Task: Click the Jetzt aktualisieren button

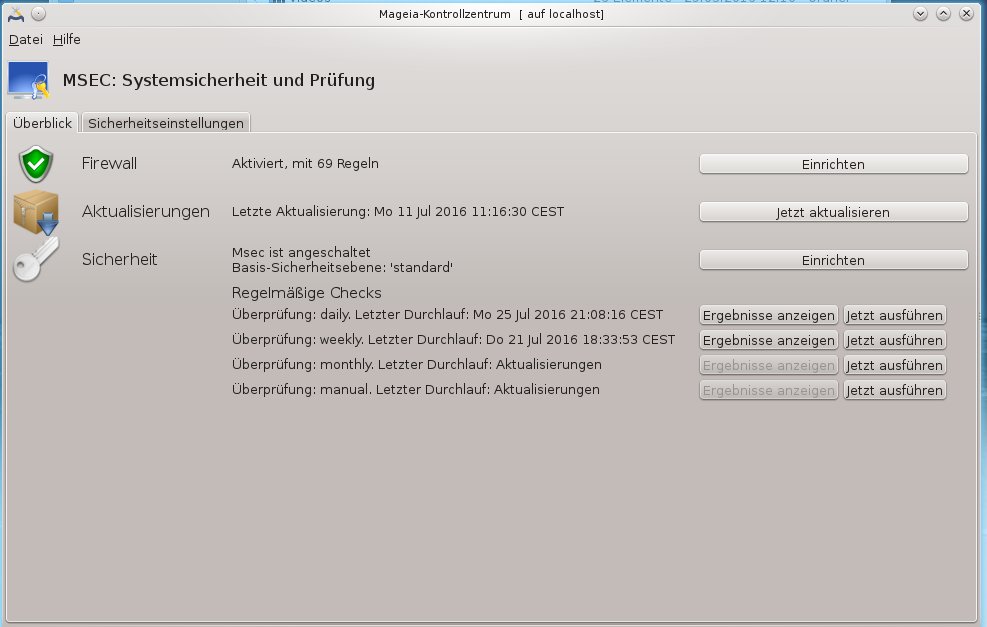Action: (x=833, y=212)
